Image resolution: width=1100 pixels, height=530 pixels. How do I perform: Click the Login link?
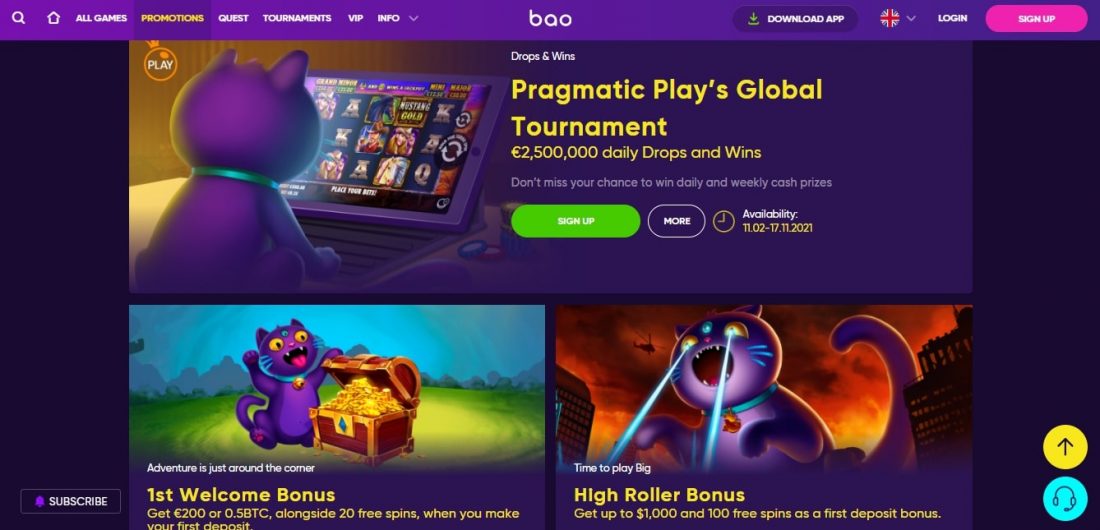point(952,18)
